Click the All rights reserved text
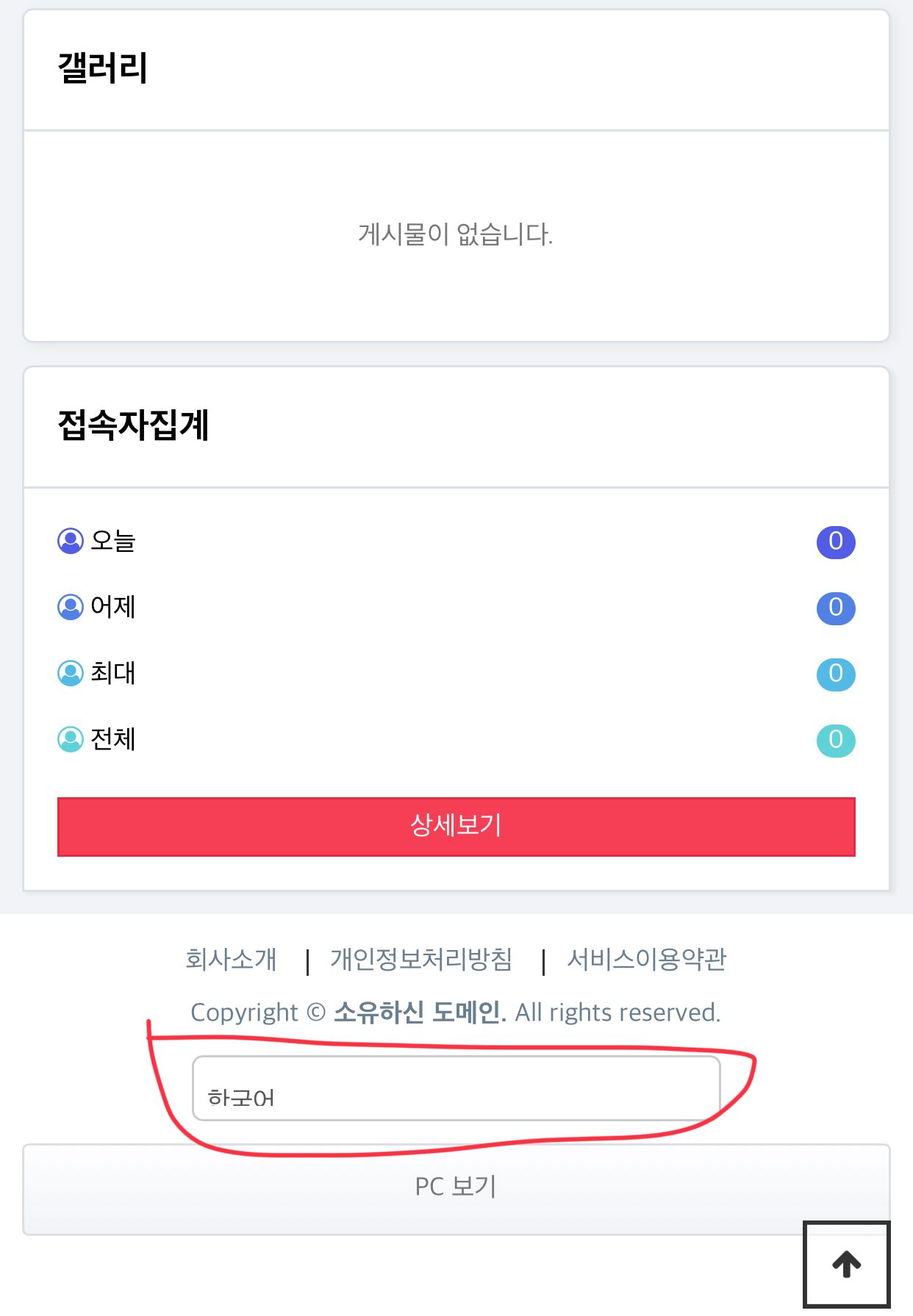 point(617,1013)
